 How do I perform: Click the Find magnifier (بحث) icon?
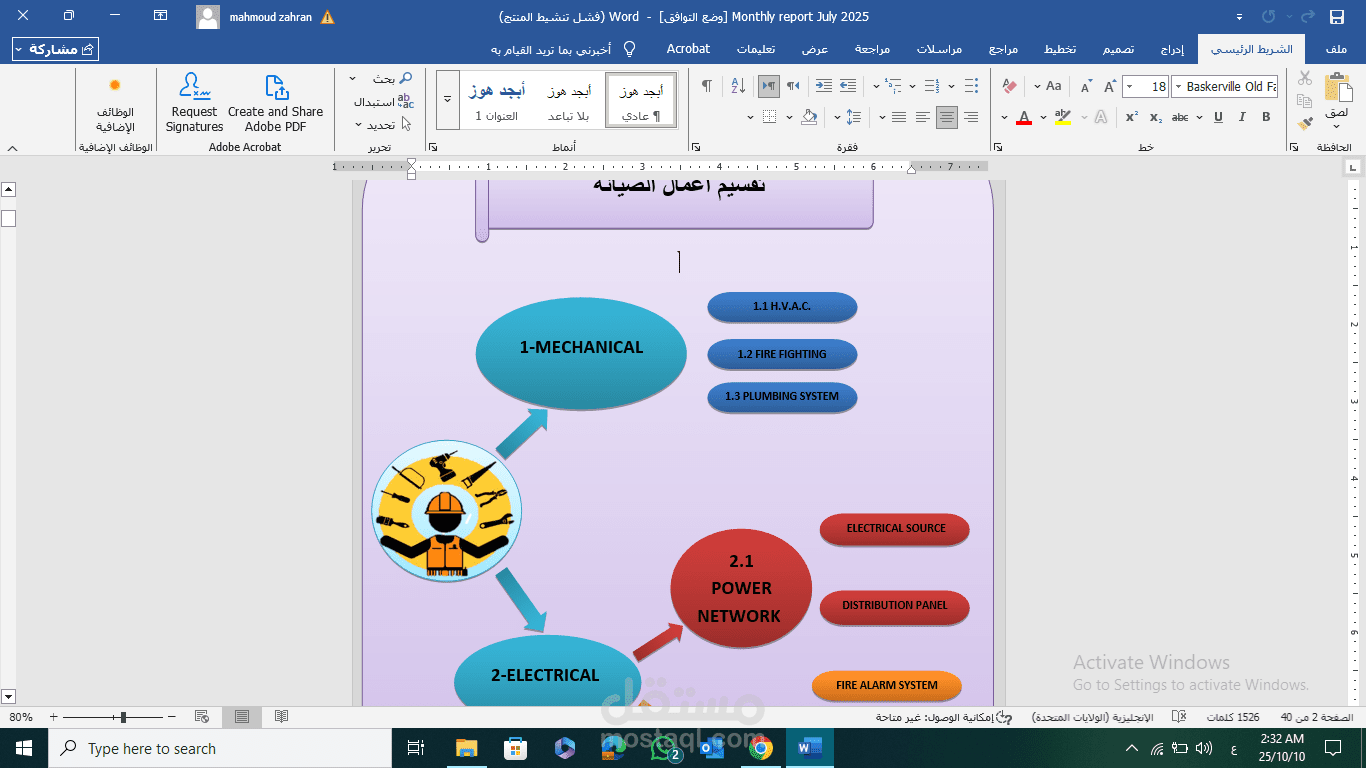pyautogui.click(x=405, y=78)
